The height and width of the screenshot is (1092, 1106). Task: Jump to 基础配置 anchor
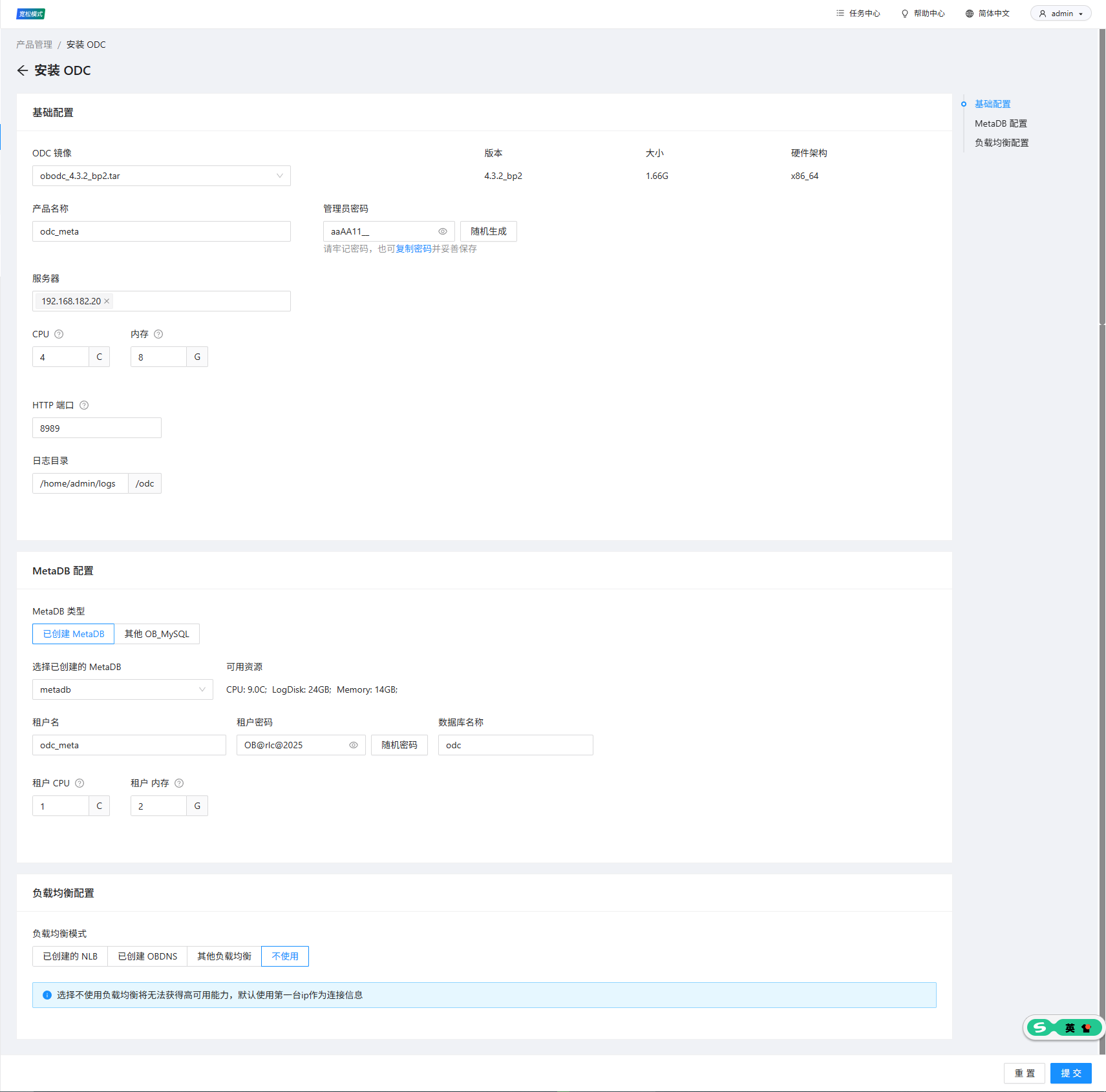tap(992, 104)
